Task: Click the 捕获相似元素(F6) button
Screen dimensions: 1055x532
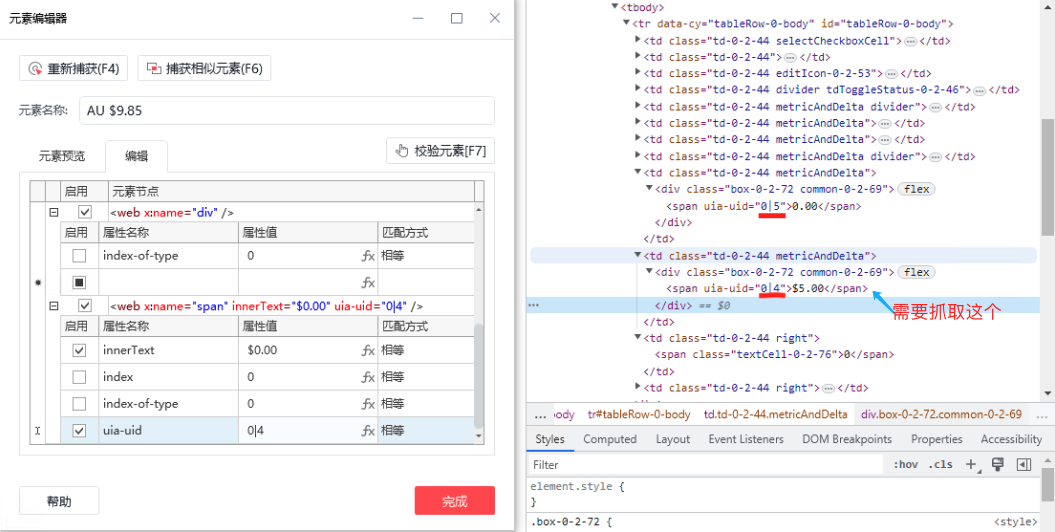Action: coord(205,69)
